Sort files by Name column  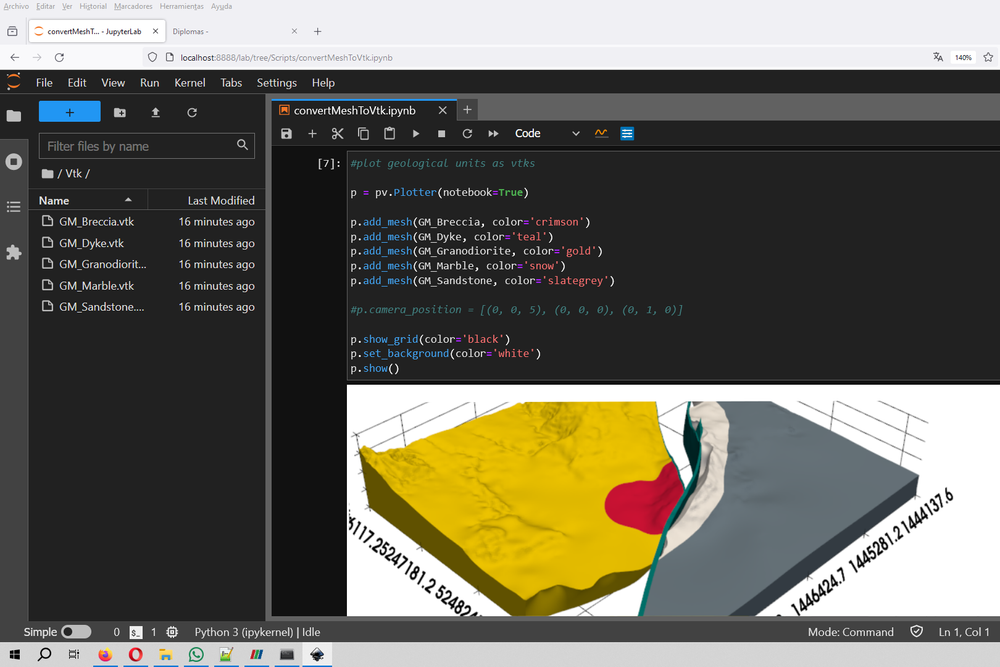tap(89, 200)
